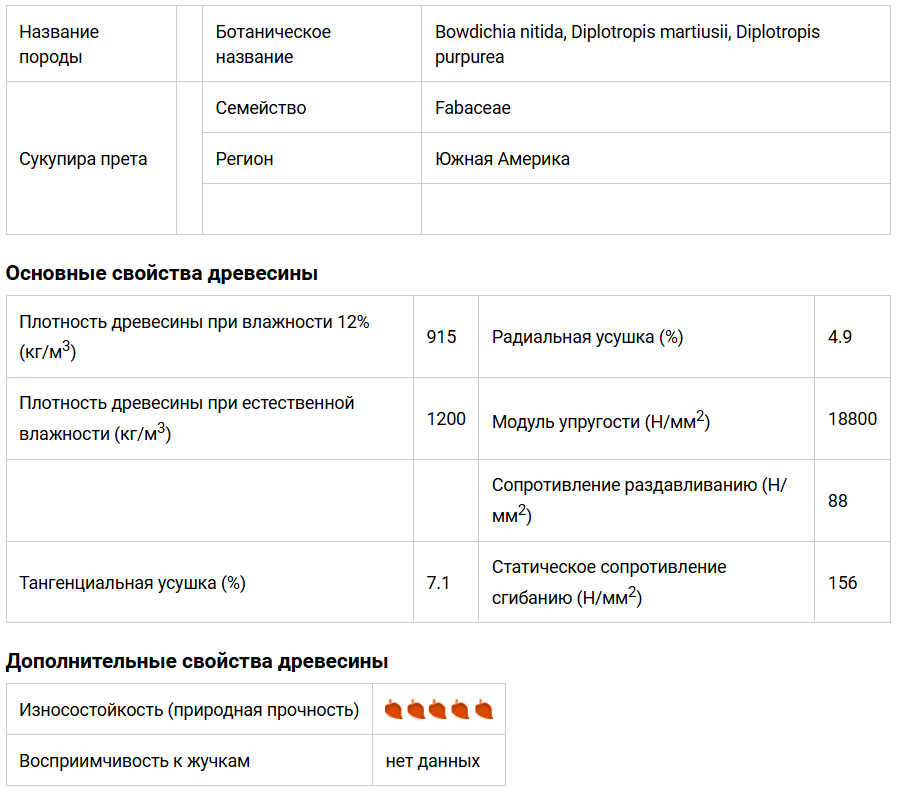Click the natural moisture density value 1200
The height and width of the screenshot is (797, 897).
tap(446, 419)
